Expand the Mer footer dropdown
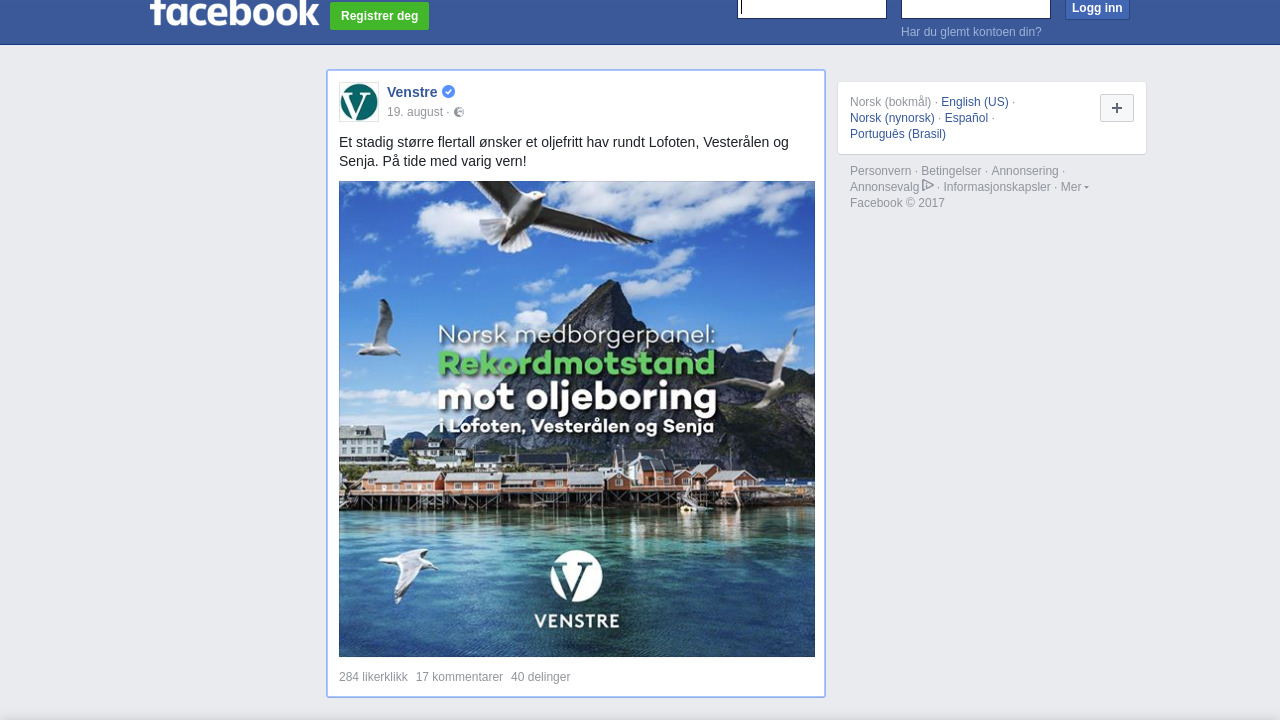The image size is (1280, 720). click(1074, 187)
